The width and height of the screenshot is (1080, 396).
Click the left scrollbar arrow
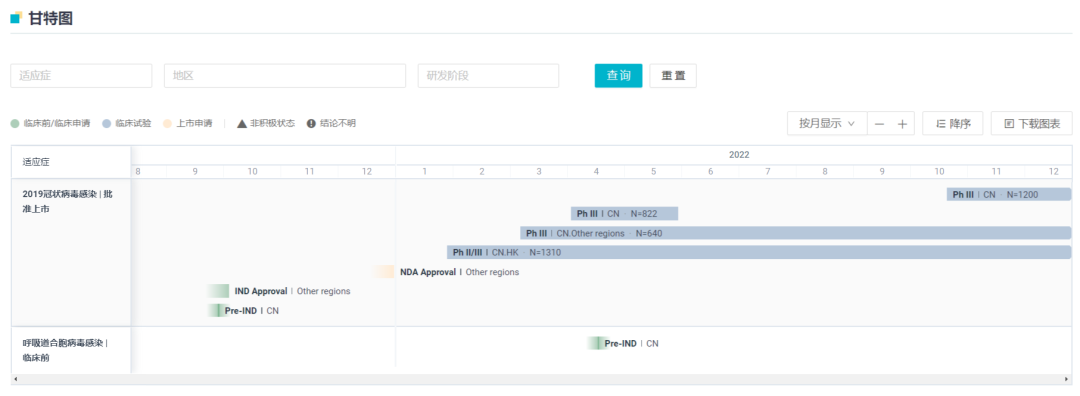(x=15, y=379)
